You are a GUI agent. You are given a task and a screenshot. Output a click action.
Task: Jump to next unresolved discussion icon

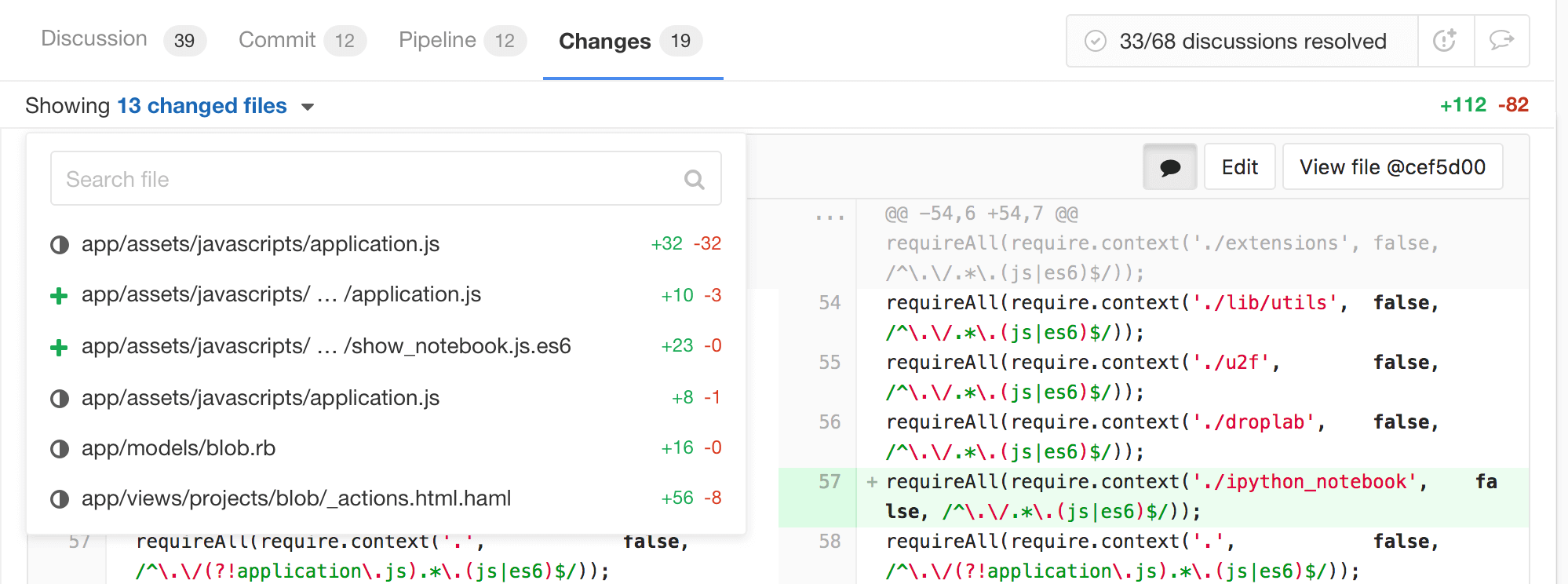pyautogui.click(x=1445, y=41)
